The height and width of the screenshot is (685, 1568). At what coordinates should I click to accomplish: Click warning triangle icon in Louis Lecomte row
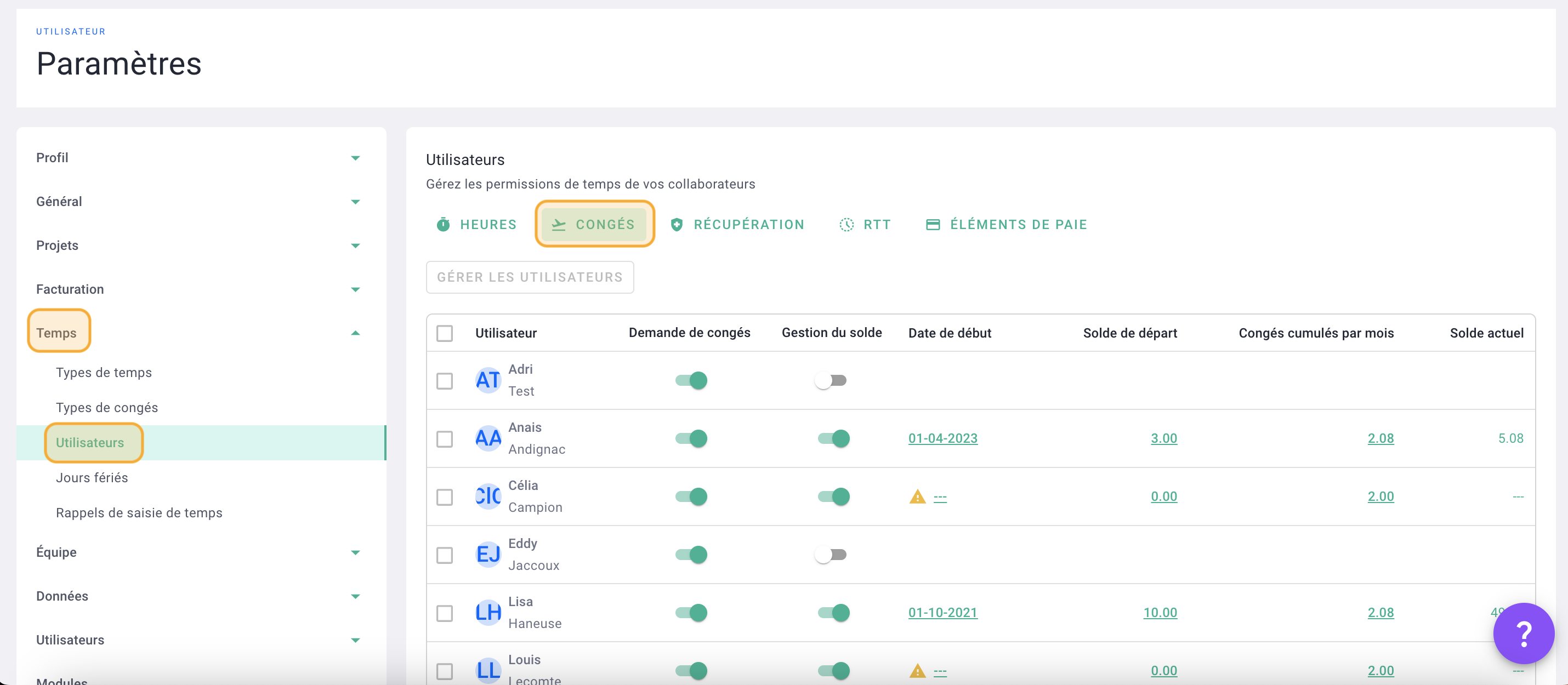pos(917,670)
